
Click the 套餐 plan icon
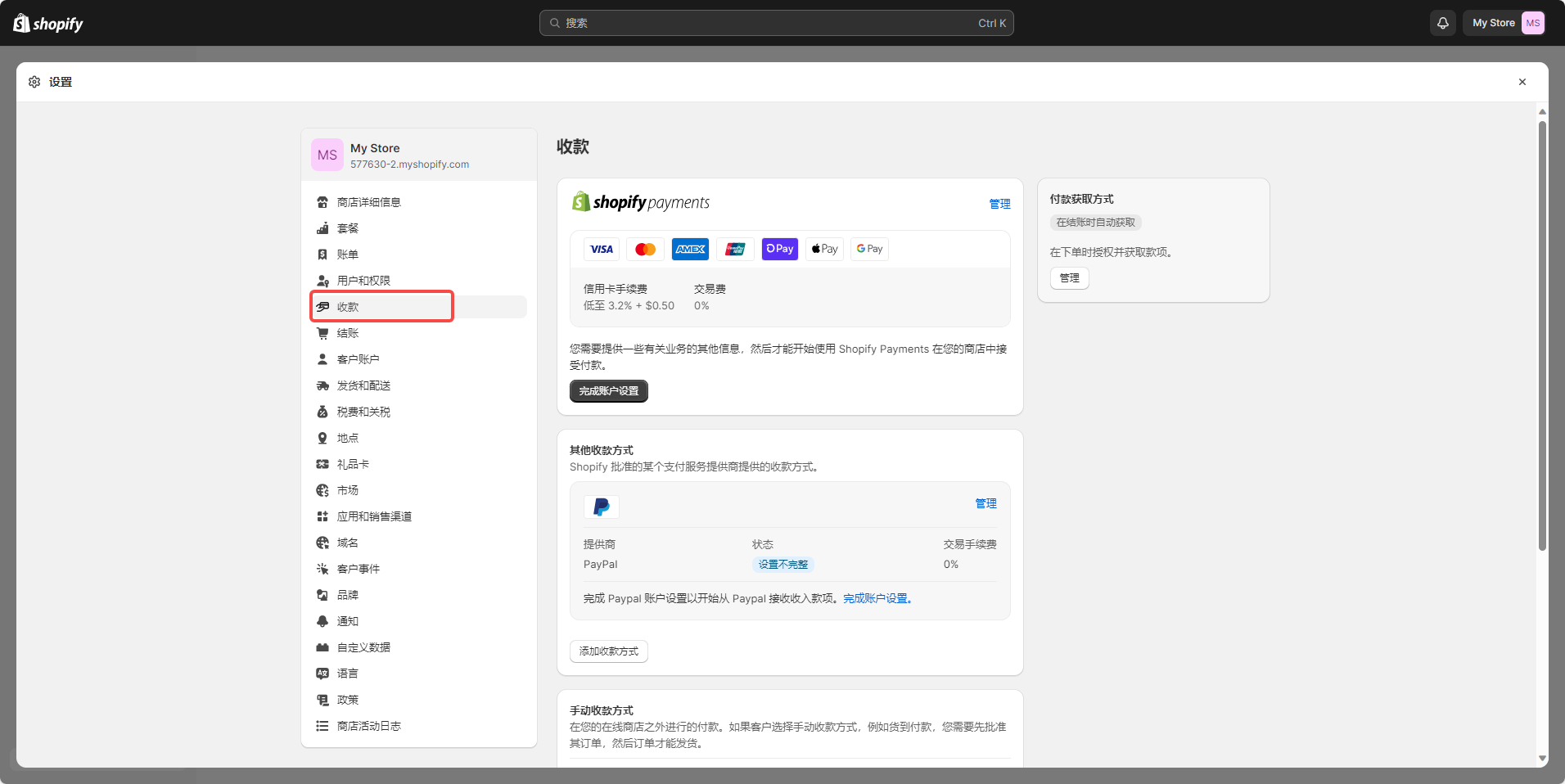(x=322, y=228)
